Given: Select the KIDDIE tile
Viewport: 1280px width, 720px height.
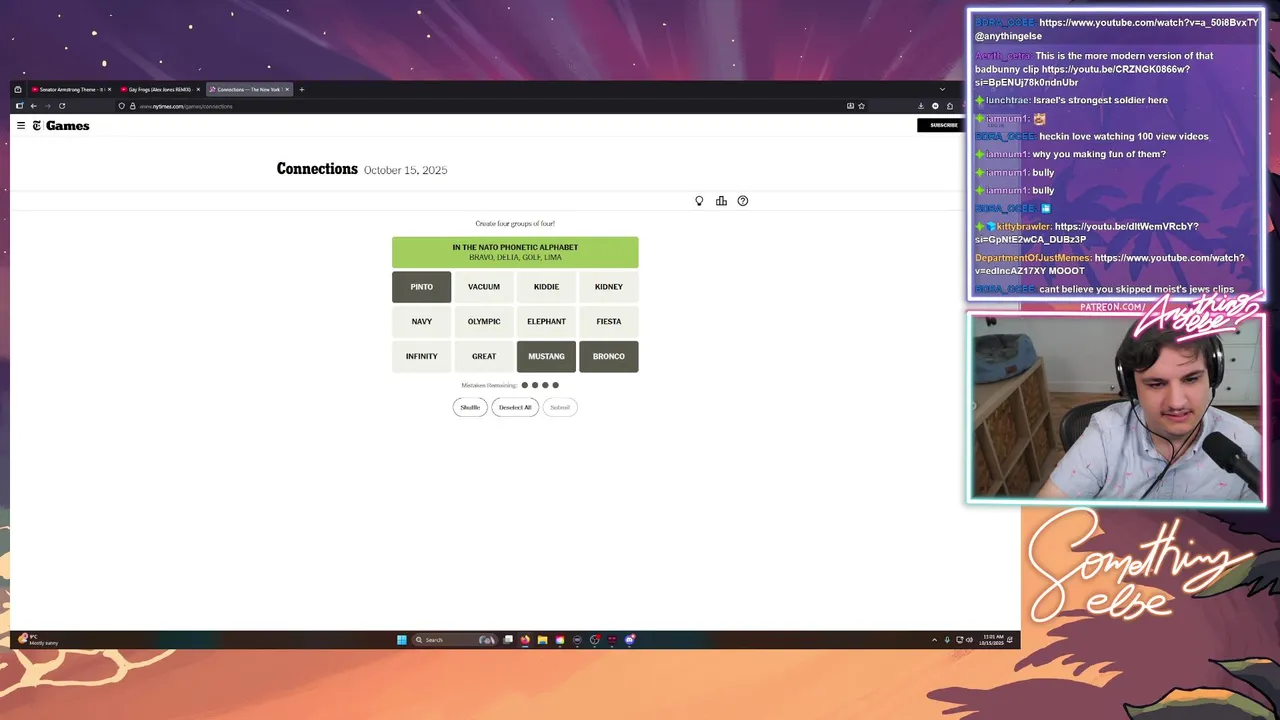Looking at the screenshot, I should [x=546, y=287].
